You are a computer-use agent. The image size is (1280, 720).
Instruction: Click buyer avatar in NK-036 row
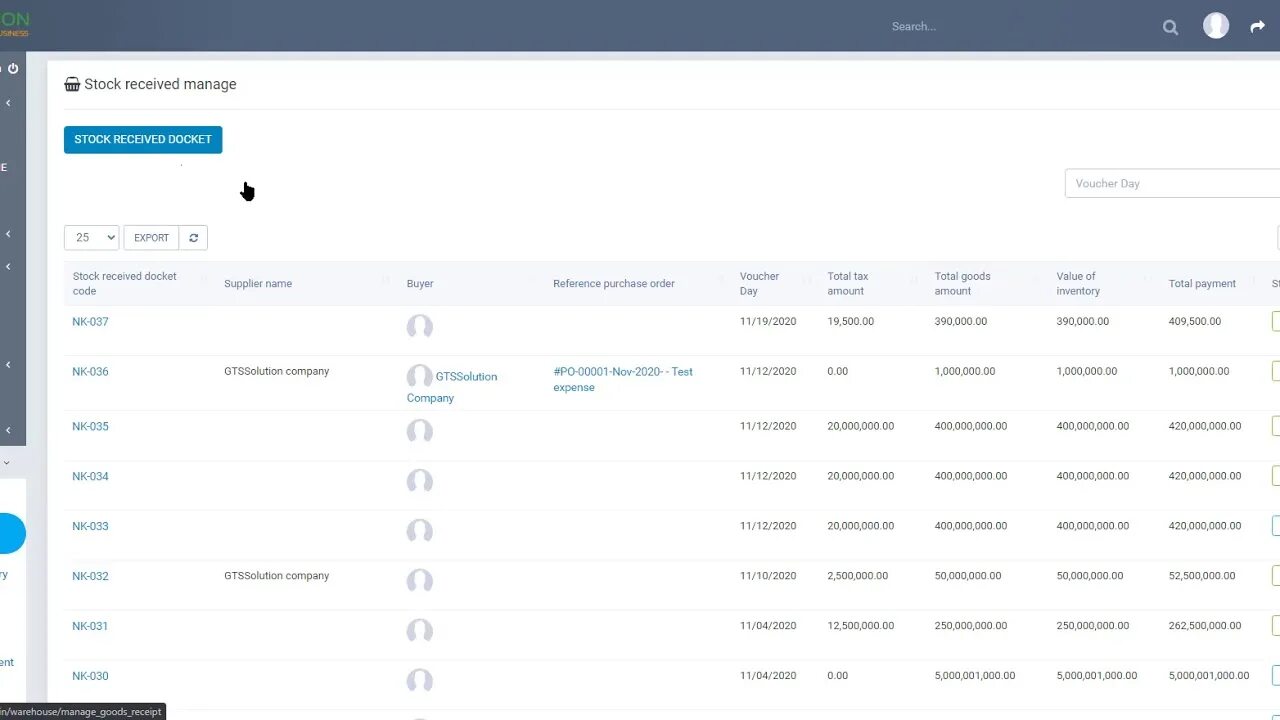(420, 377)
